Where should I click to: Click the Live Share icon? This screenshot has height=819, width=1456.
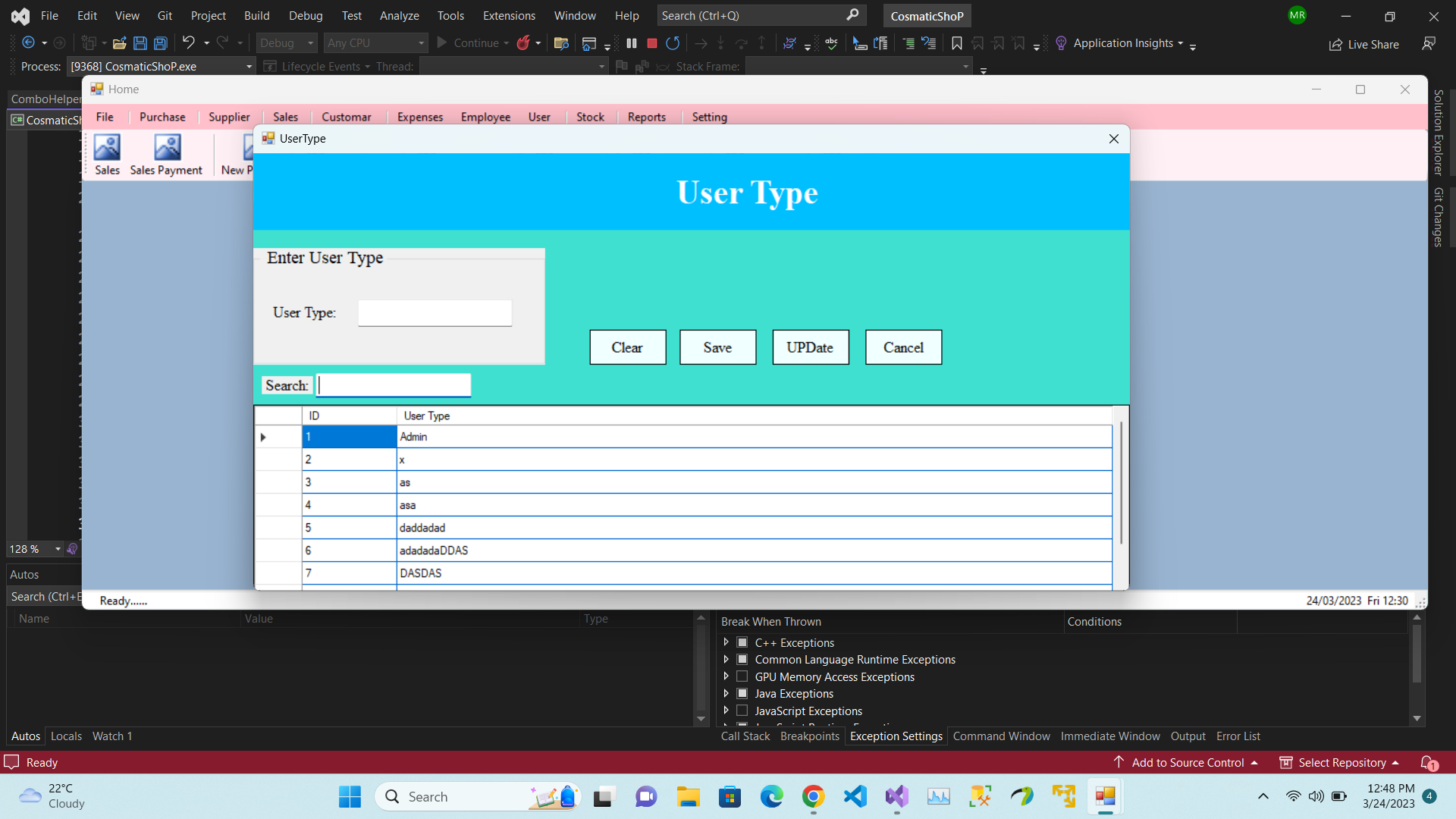click(x=1336, y=45)
